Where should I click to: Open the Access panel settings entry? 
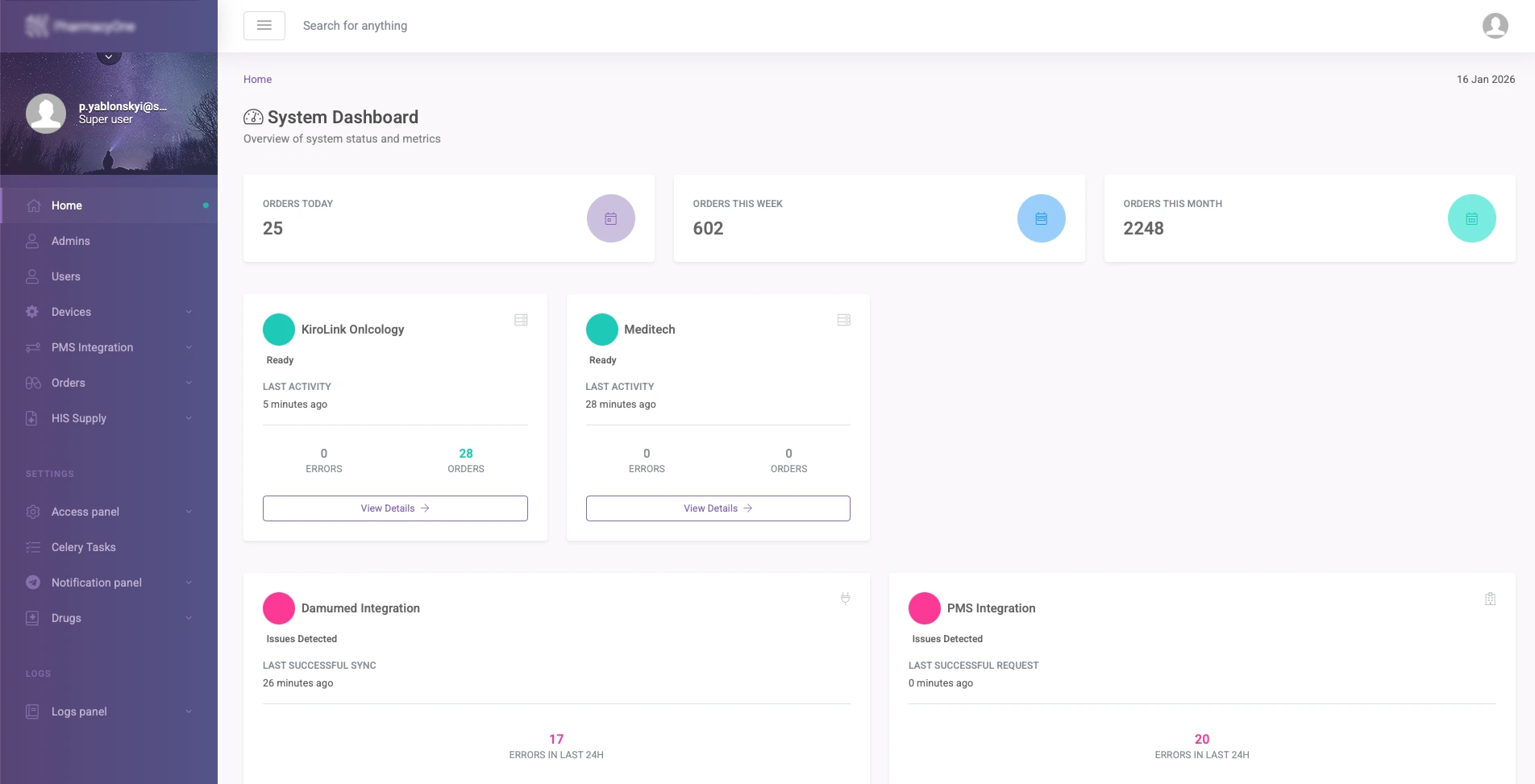coord(85,512)
